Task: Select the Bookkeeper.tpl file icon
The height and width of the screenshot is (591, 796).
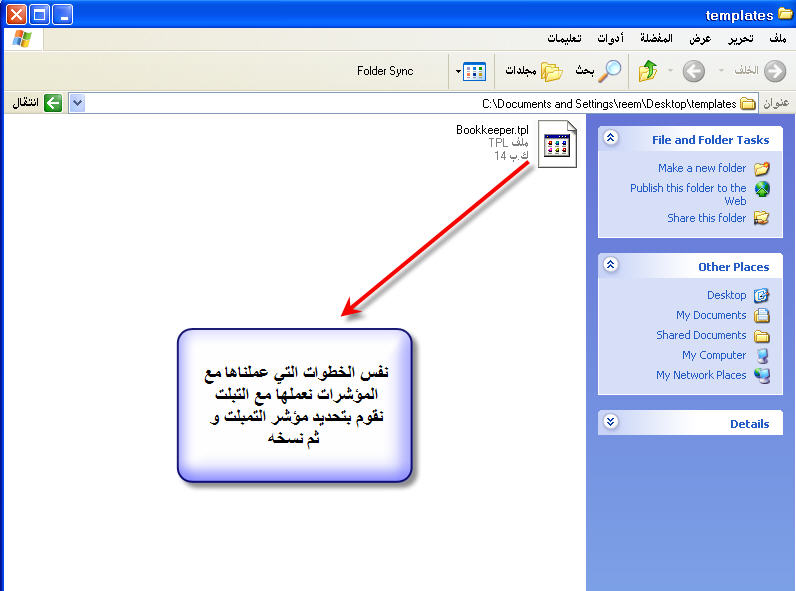Action: point(558,142)
